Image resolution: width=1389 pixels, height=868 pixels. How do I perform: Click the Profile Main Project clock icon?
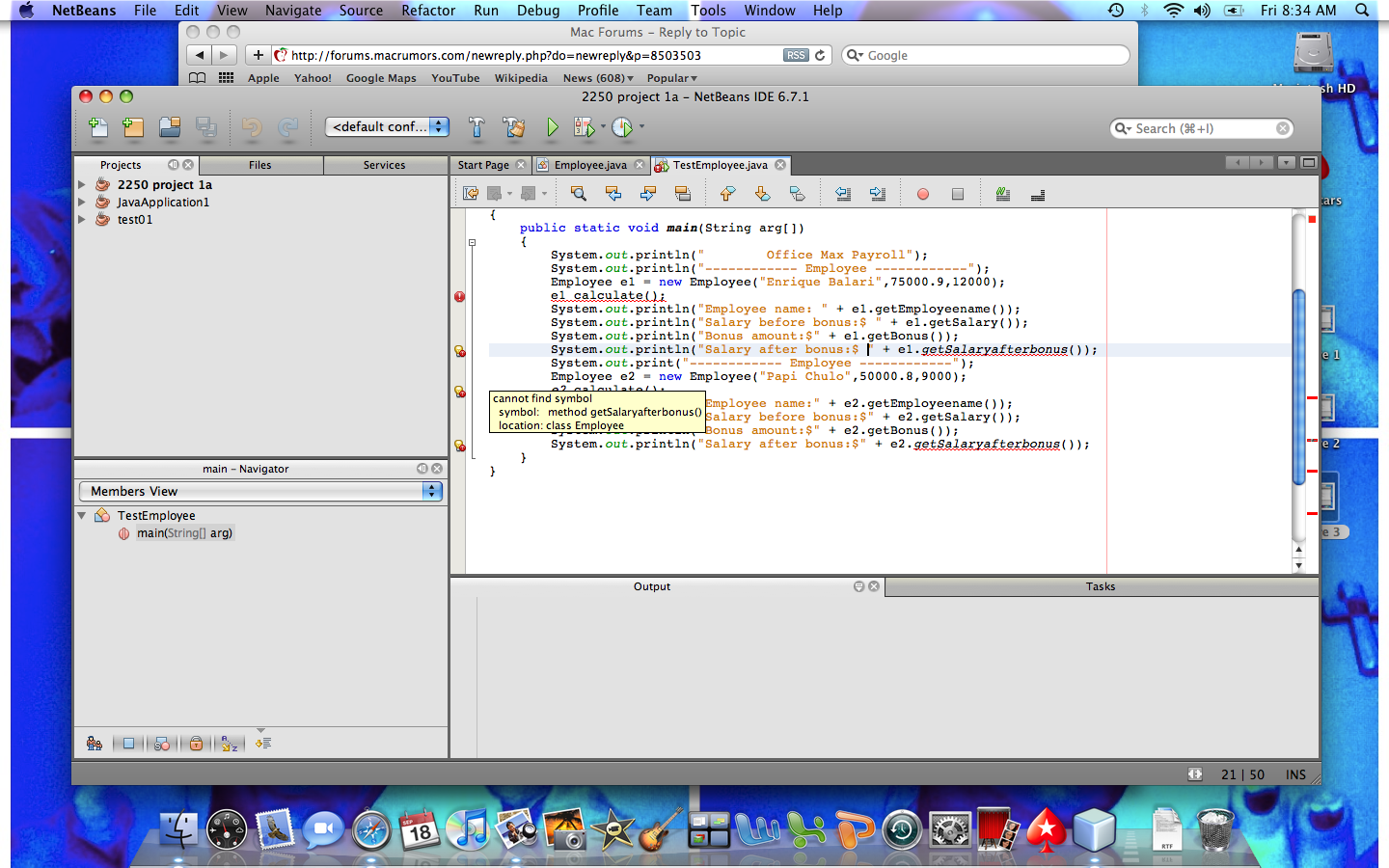click(622, 126)
